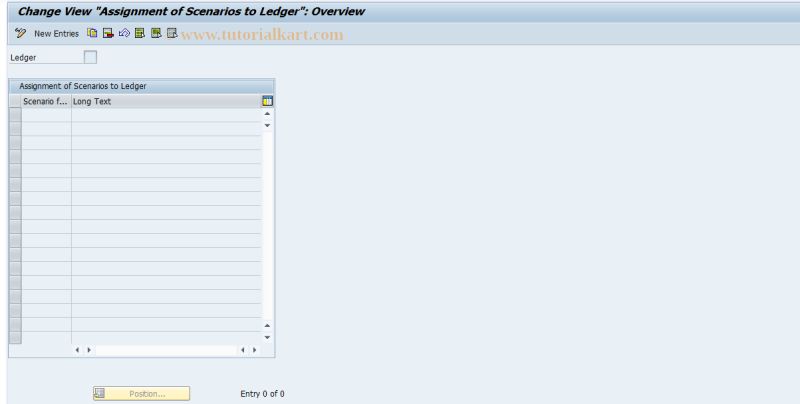
Task: Click the Ledger field label
Action: (23, 58)
